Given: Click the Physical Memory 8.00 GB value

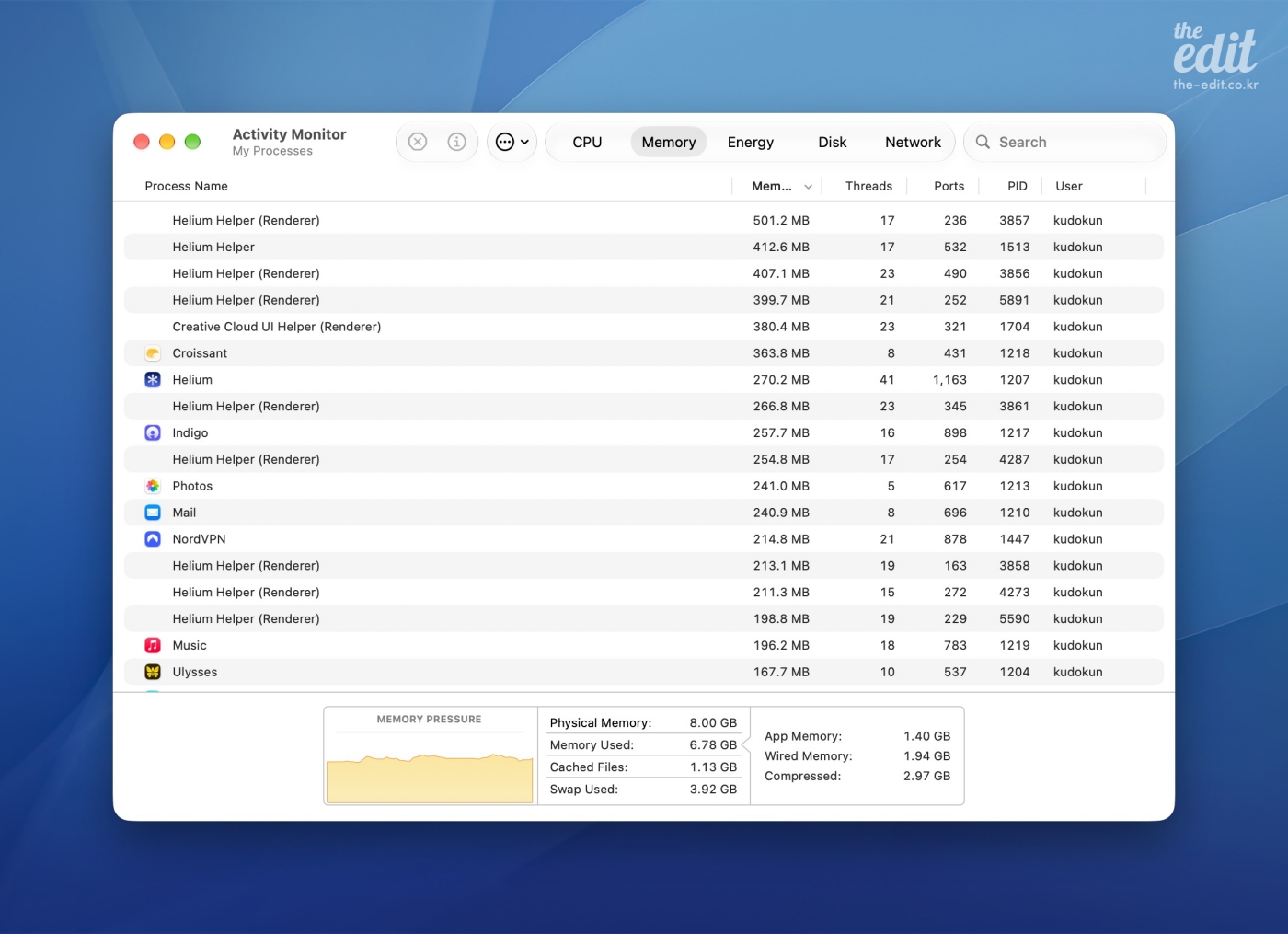Looking at the screenshot, I should (713, 723).
